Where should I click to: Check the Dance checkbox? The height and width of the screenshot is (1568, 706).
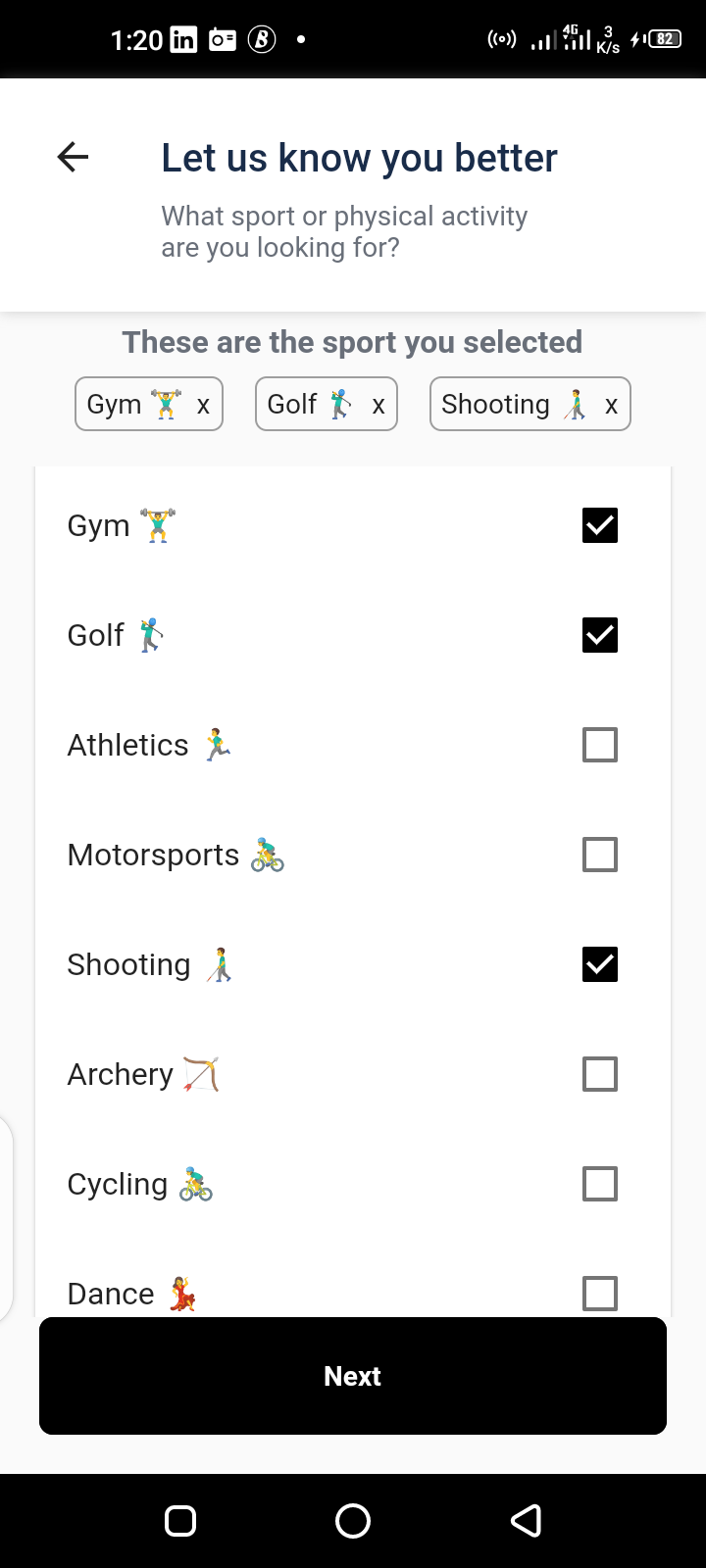600,1293
